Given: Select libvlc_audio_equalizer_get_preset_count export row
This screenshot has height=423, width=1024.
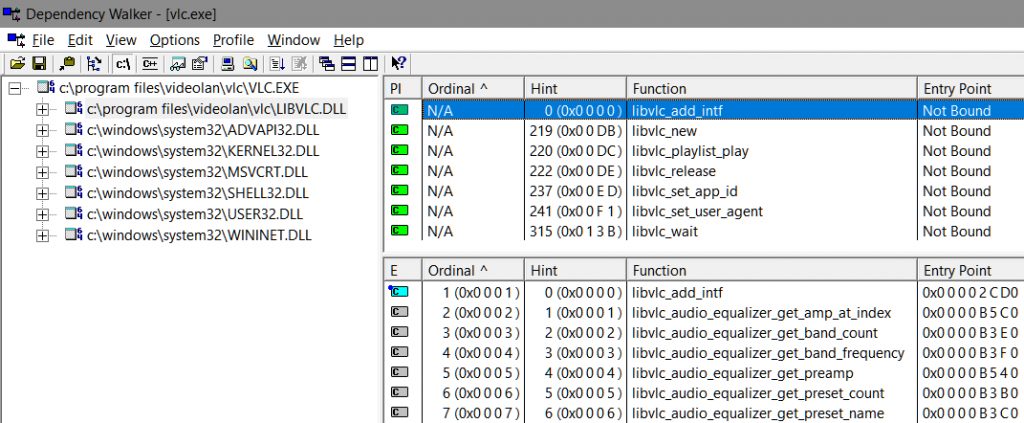Looking at the screenshot, I should 704,394.
